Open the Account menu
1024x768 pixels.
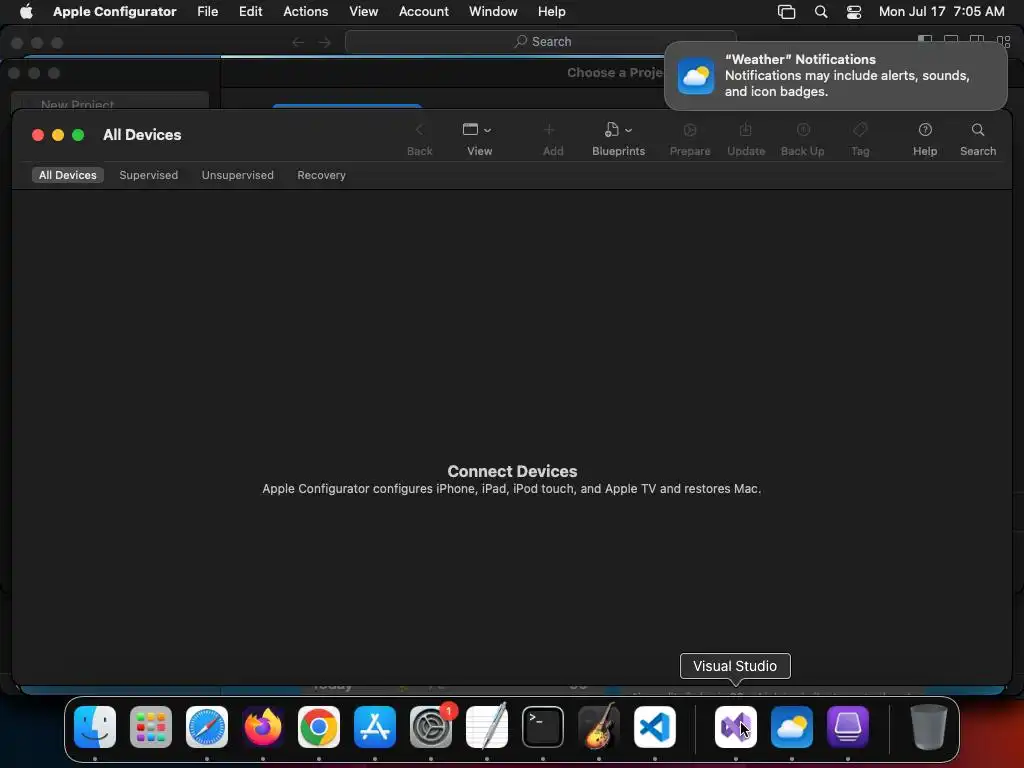click(x=423, y=11)
